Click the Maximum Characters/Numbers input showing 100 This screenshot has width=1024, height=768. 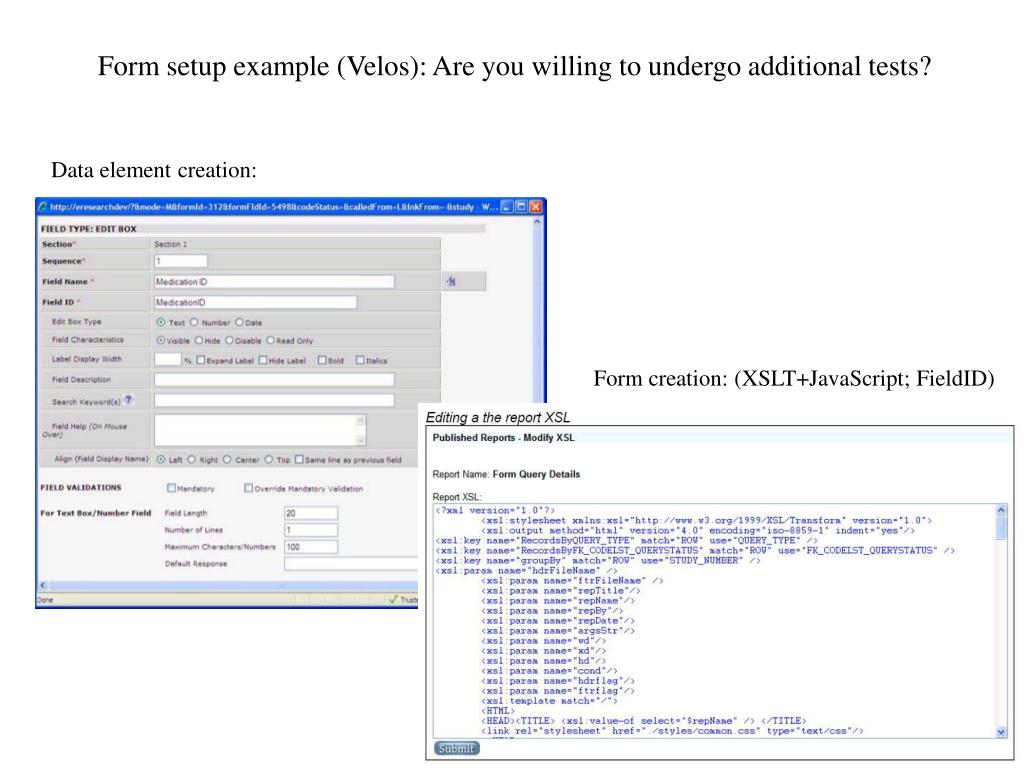tap(311, 547)
